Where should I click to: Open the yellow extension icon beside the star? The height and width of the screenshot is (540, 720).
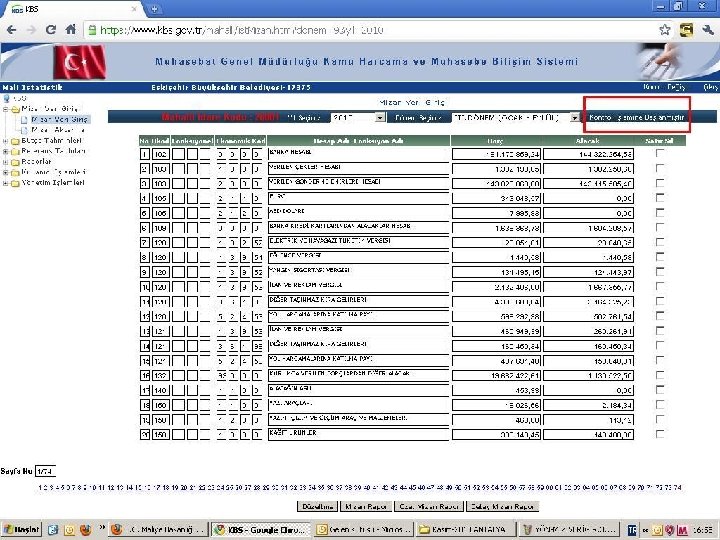pos(686,30)
